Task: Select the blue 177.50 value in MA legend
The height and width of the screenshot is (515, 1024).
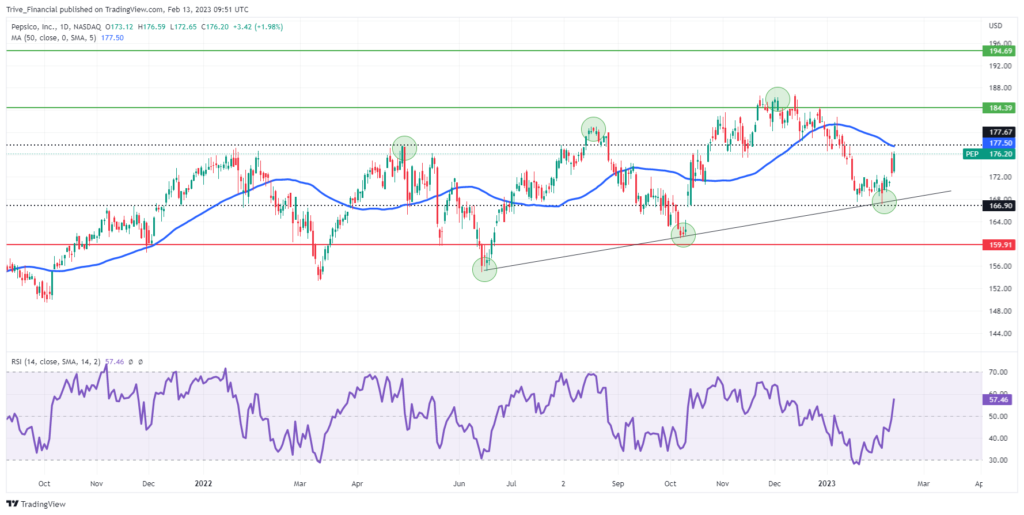Action: (x=112, y=38)
